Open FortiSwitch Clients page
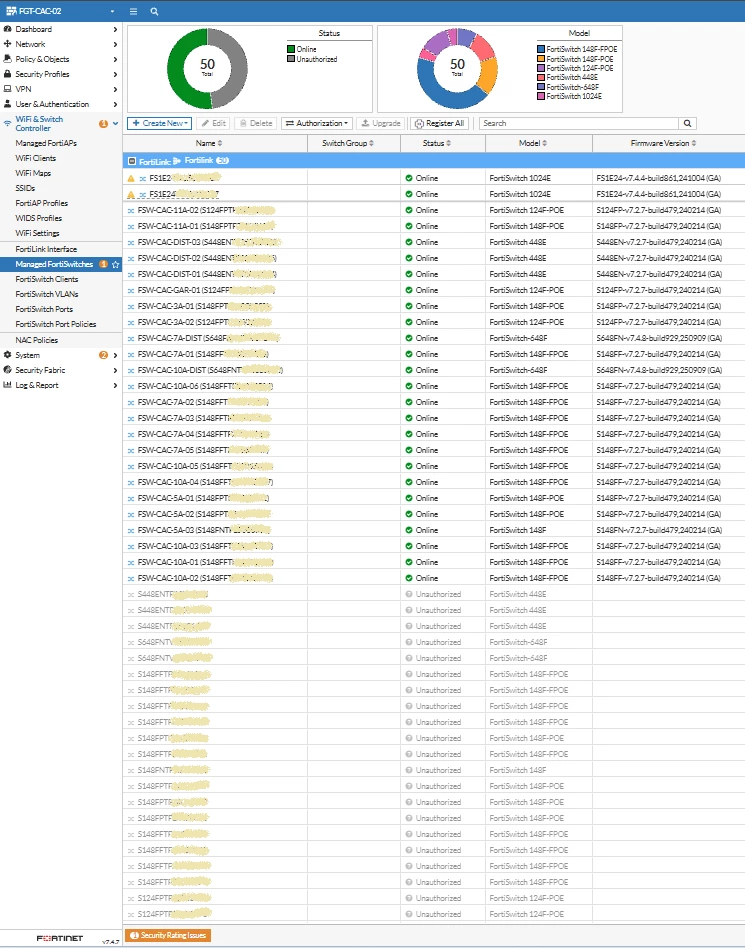The image size is (745, 949). coord(47,279)
